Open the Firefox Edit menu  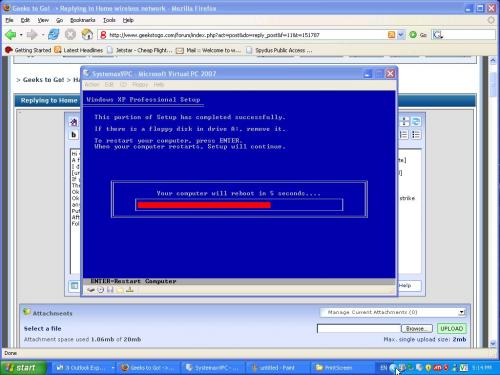(25, 20)
